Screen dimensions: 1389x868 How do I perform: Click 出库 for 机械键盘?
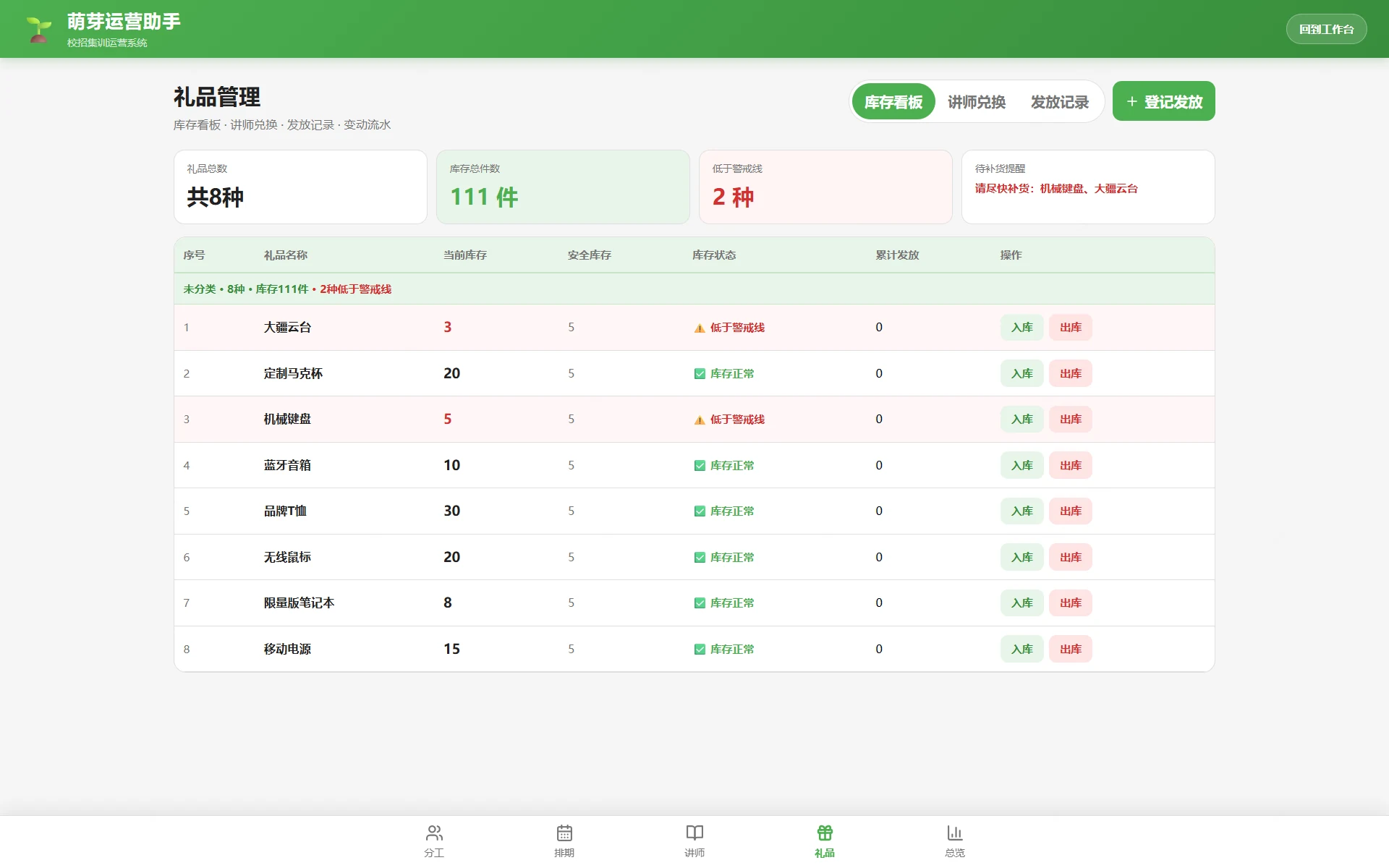pos(1071,420)
